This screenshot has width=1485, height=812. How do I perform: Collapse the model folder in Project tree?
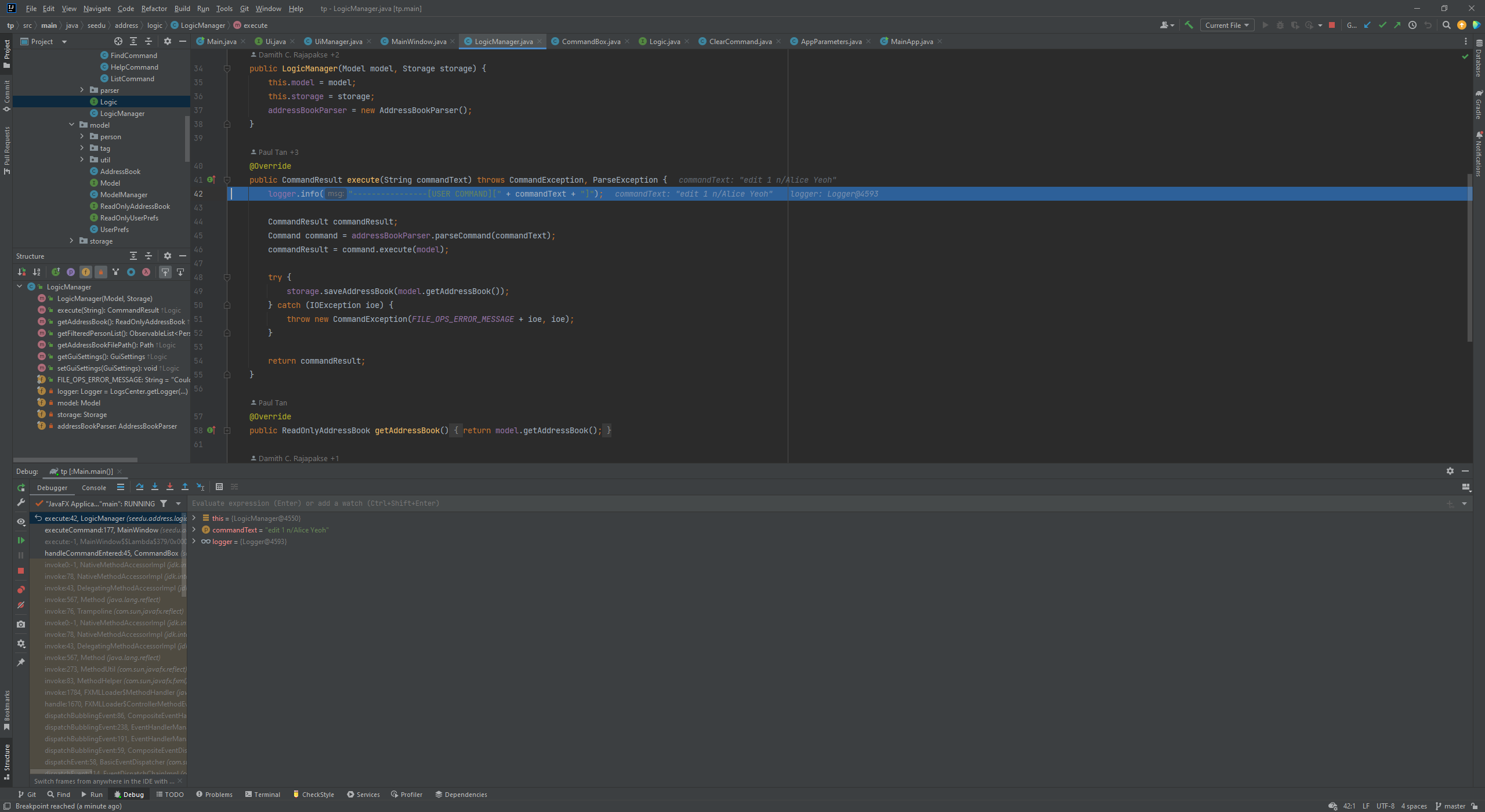point(72,124)
